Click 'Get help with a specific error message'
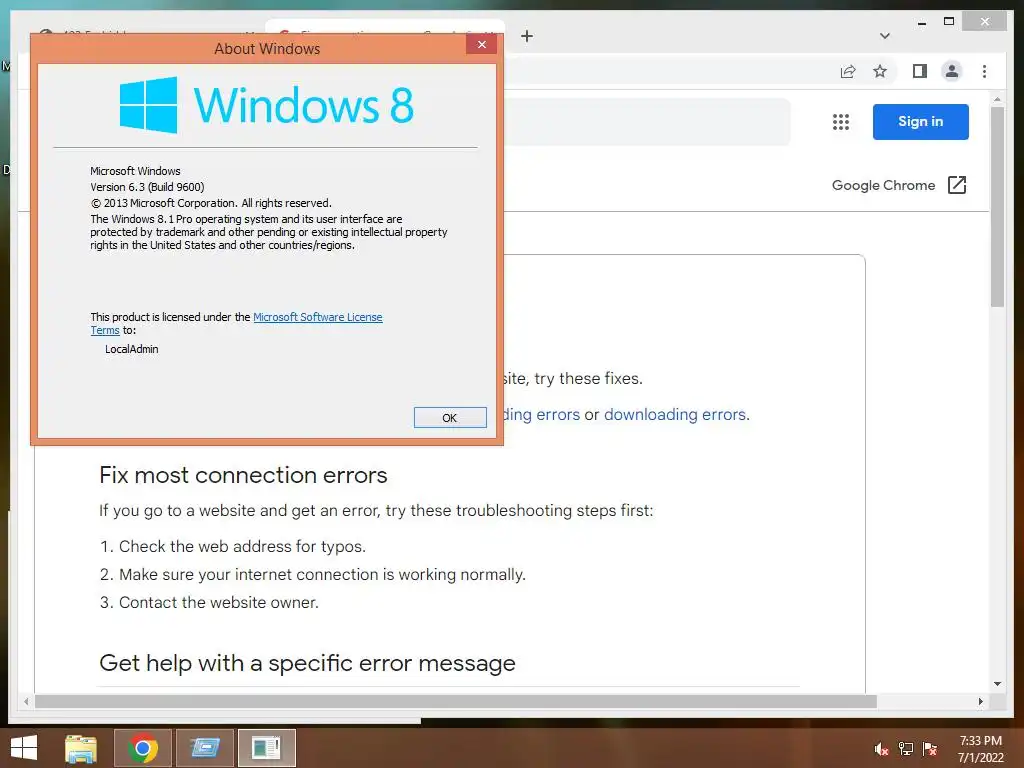The image size is (1024, 768). pyautogui.click(x=307, y=663)
